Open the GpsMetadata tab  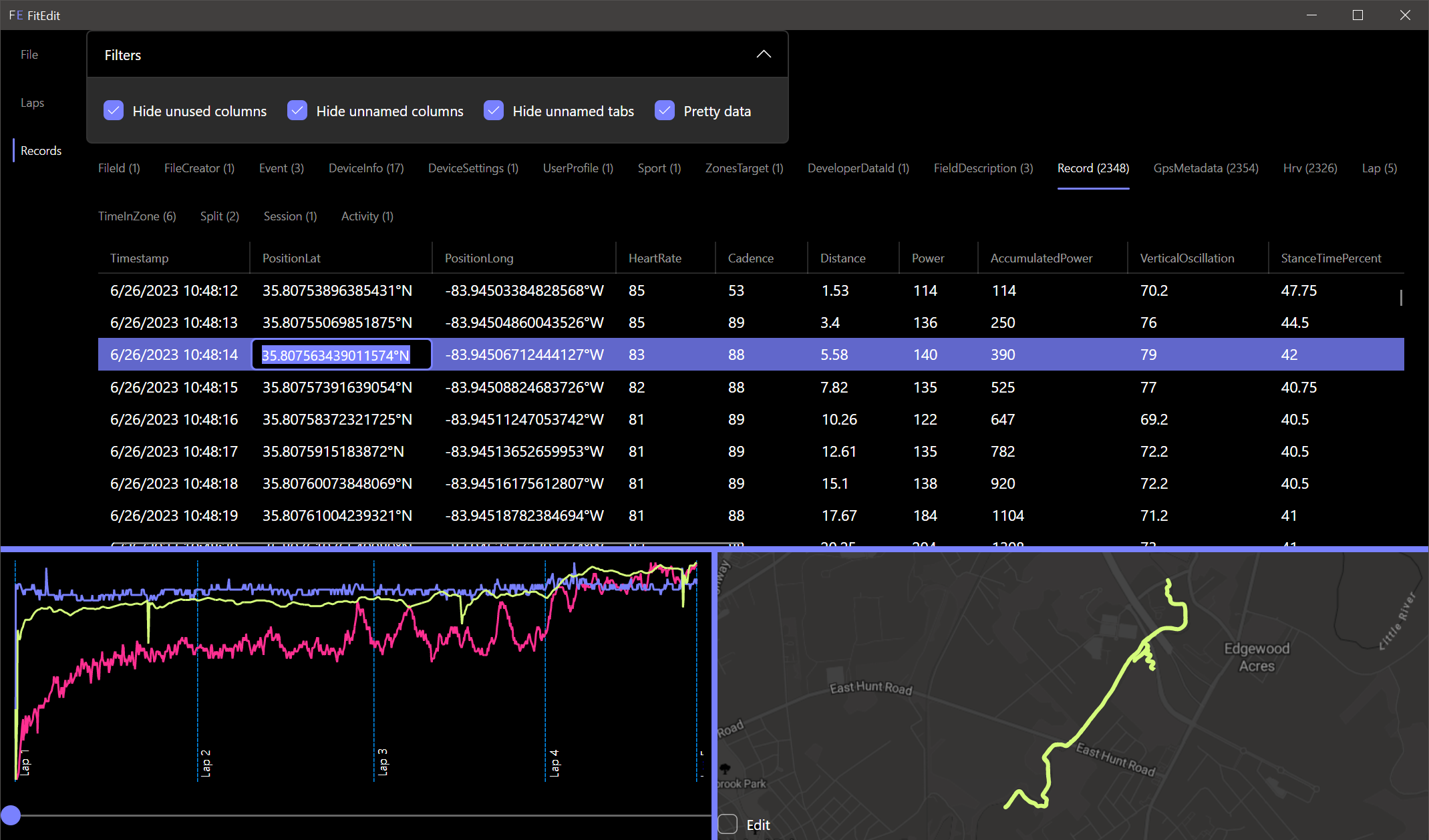point(1206,168)
